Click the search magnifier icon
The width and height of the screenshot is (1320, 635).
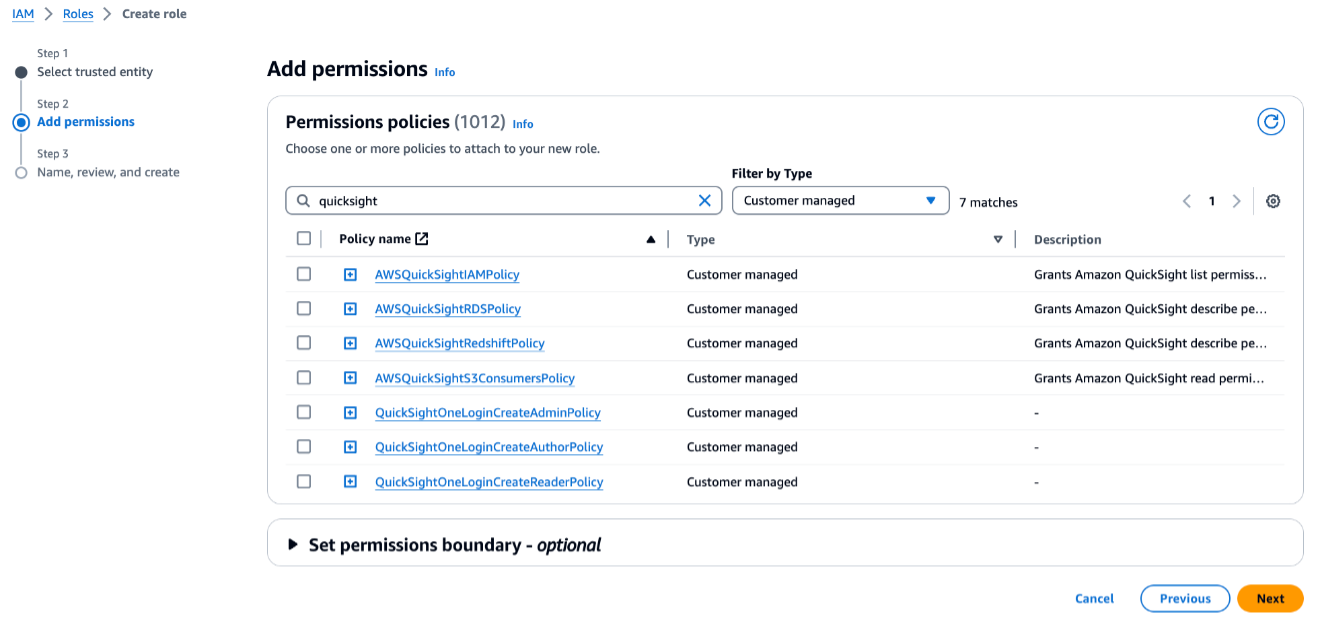tap(303, 201)
